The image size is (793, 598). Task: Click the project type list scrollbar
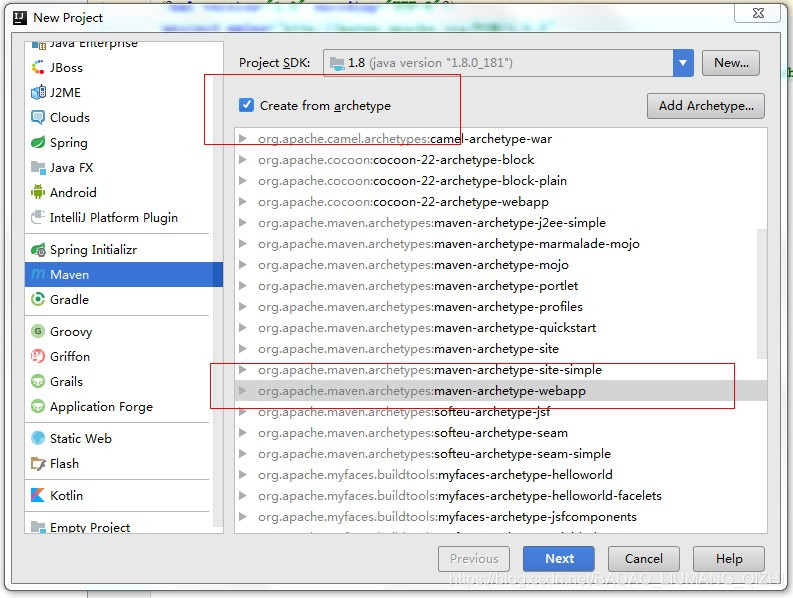click(x=218, y=304)
